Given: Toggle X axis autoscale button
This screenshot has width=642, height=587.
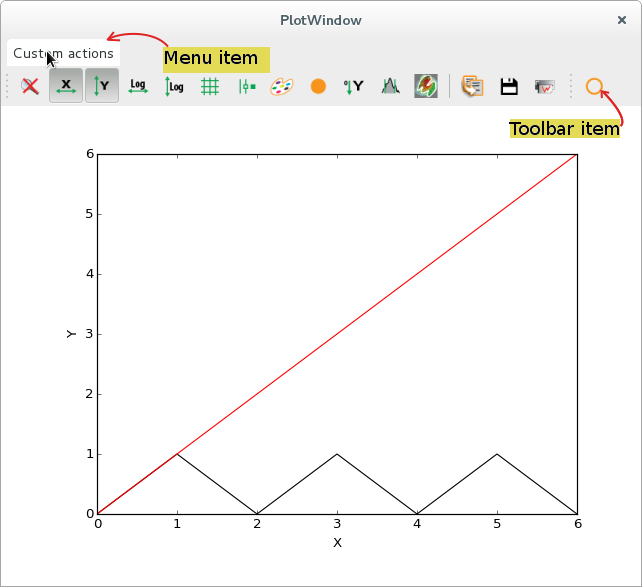Looking at the screenshot, I should [x=66, y=87].
